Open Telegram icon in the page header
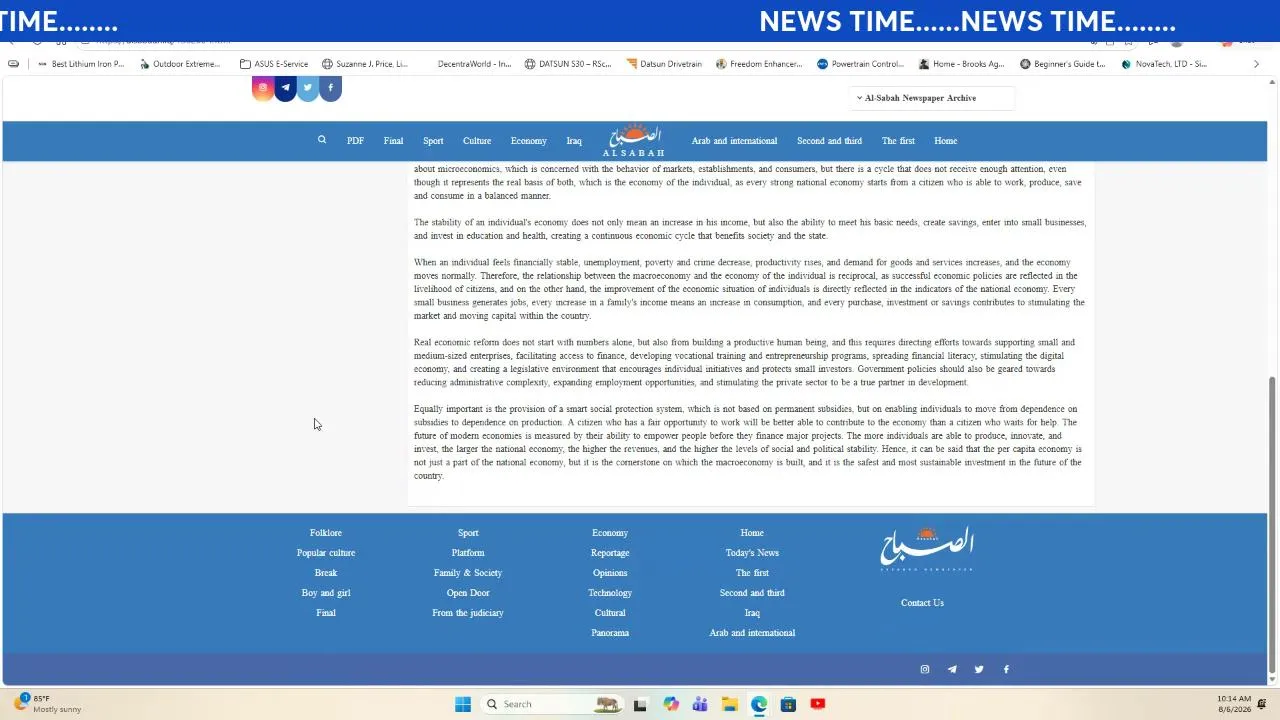Viewport: 1280px width, 720px height. coord(285,88)
